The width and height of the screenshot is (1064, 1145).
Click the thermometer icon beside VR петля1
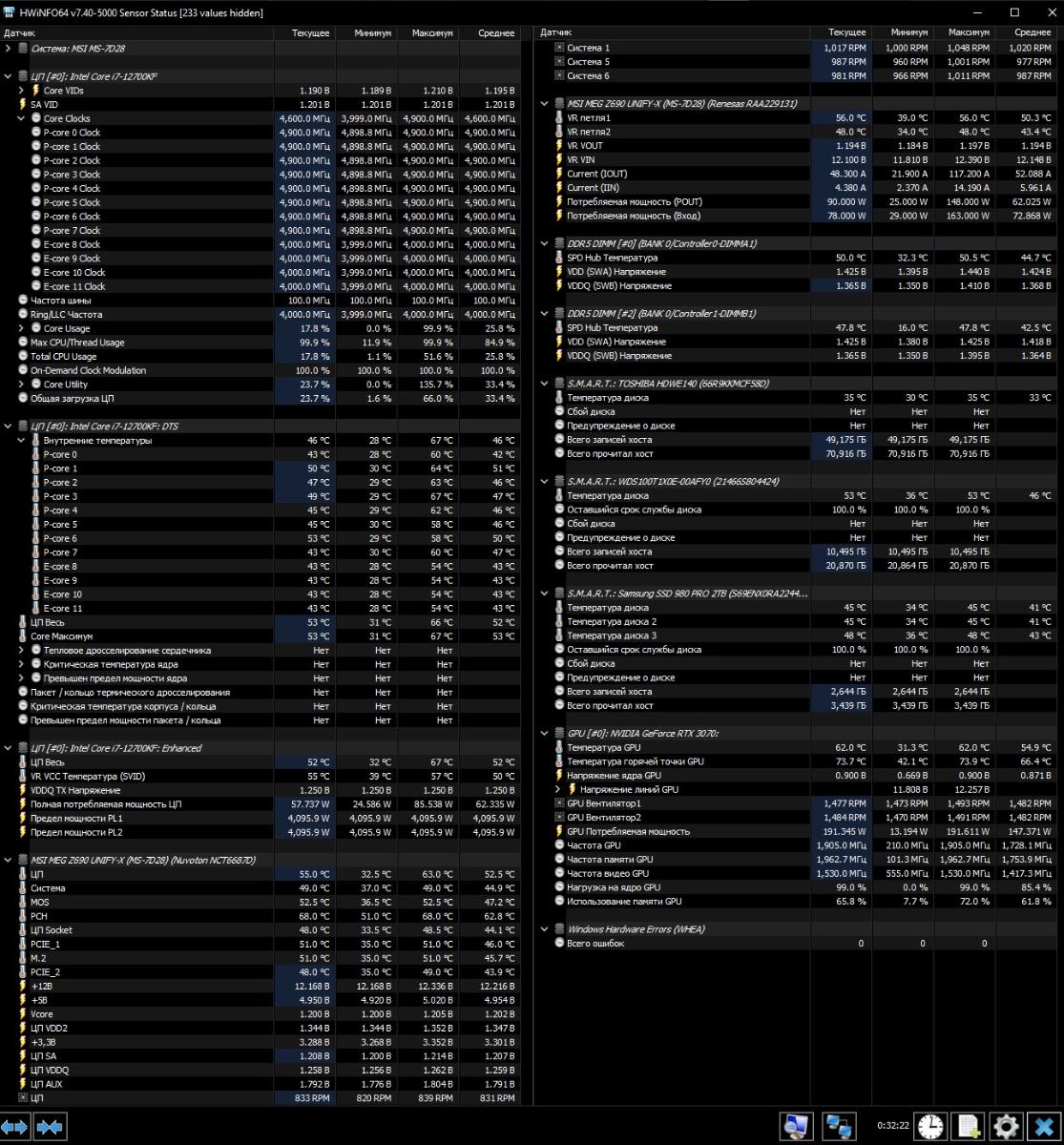(559, 117)
